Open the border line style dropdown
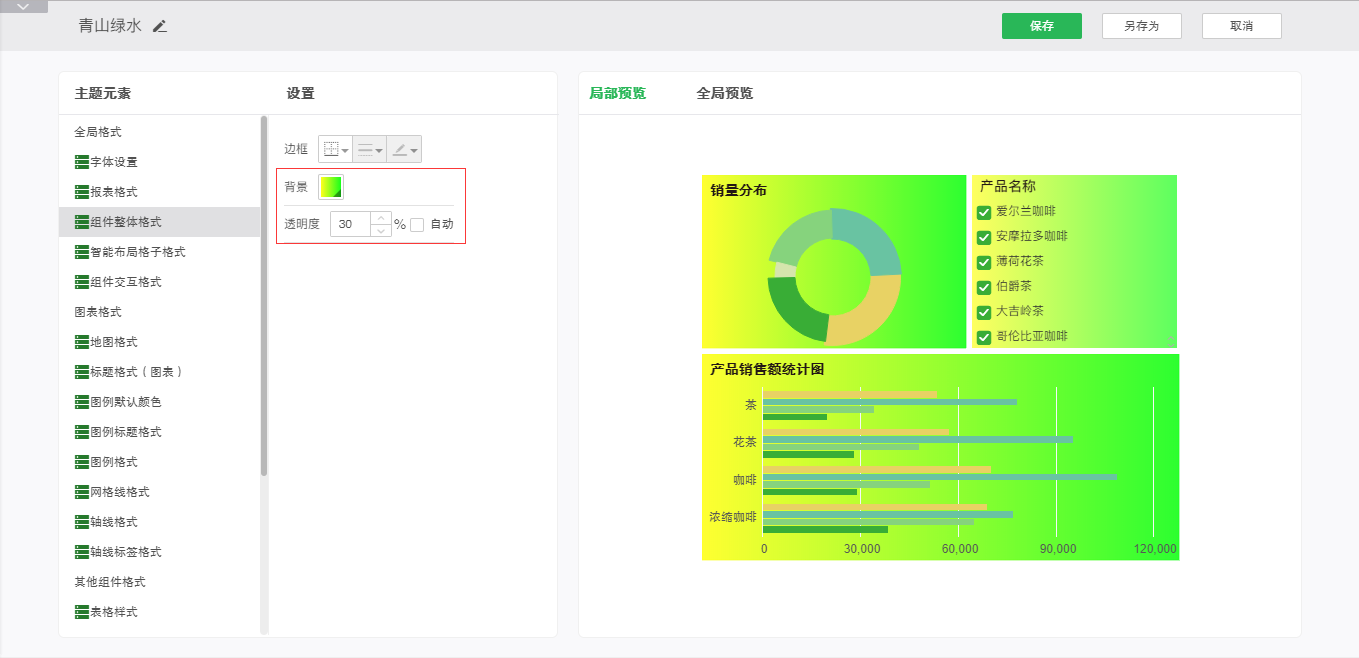This screenshot has width=1359, height=658. click(x=369, y=150)
